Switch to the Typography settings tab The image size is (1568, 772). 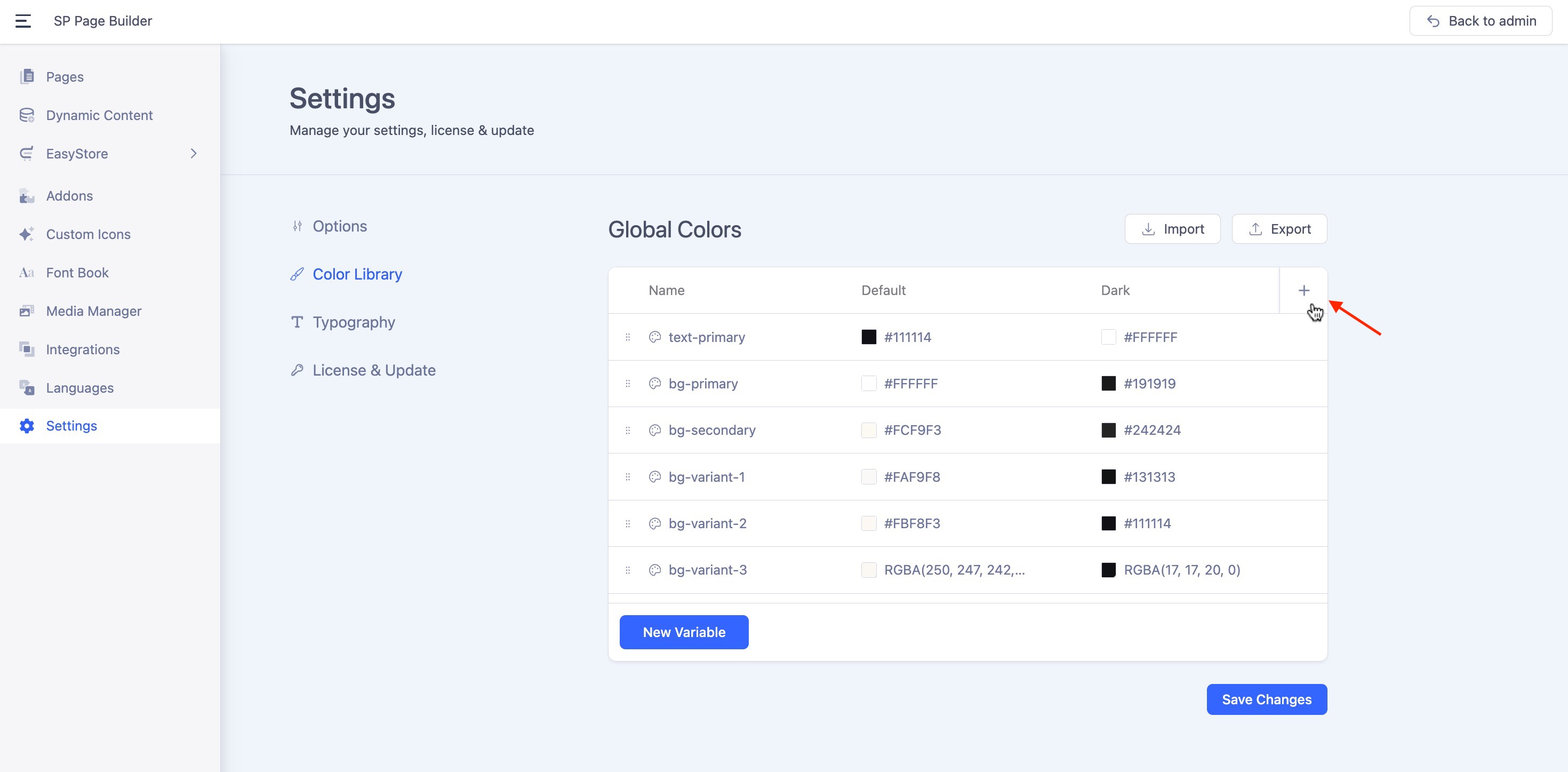click(353, 322)
